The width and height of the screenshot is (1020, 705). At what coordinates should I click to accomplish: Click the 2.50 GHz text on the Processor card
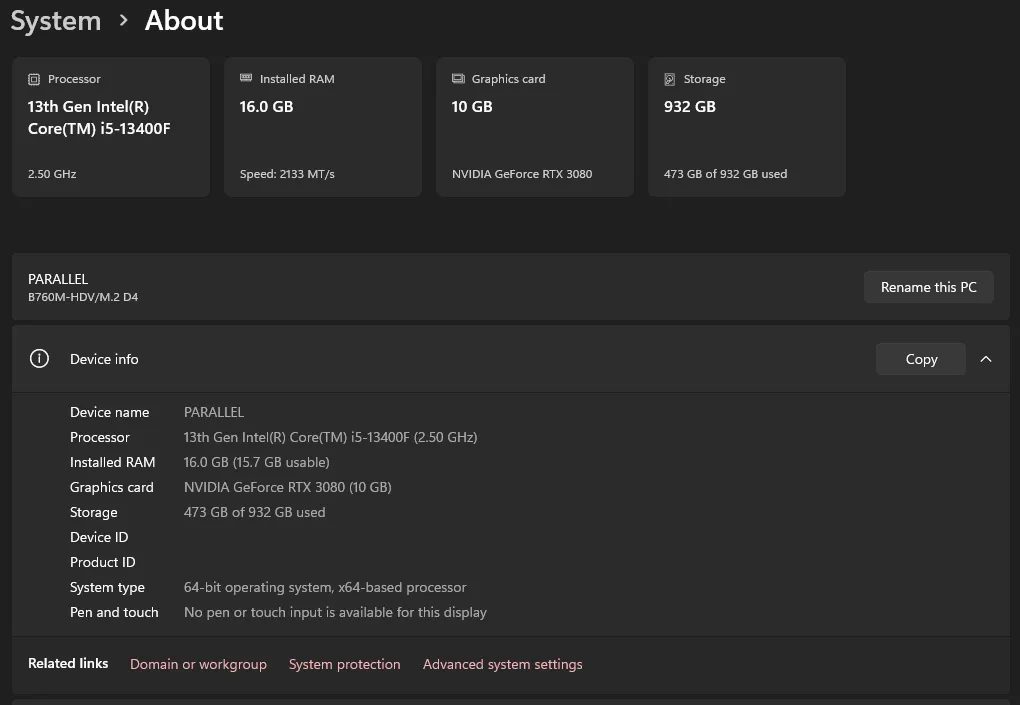[x=52, y=174]
